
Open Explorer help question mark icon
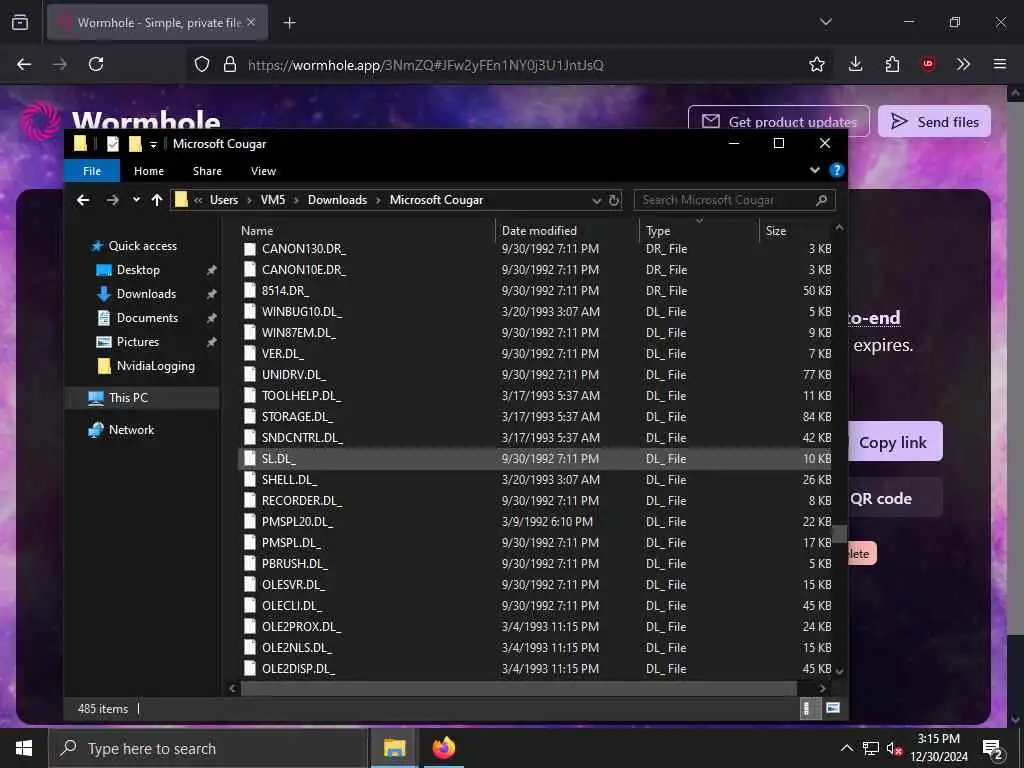coord(837,170)
